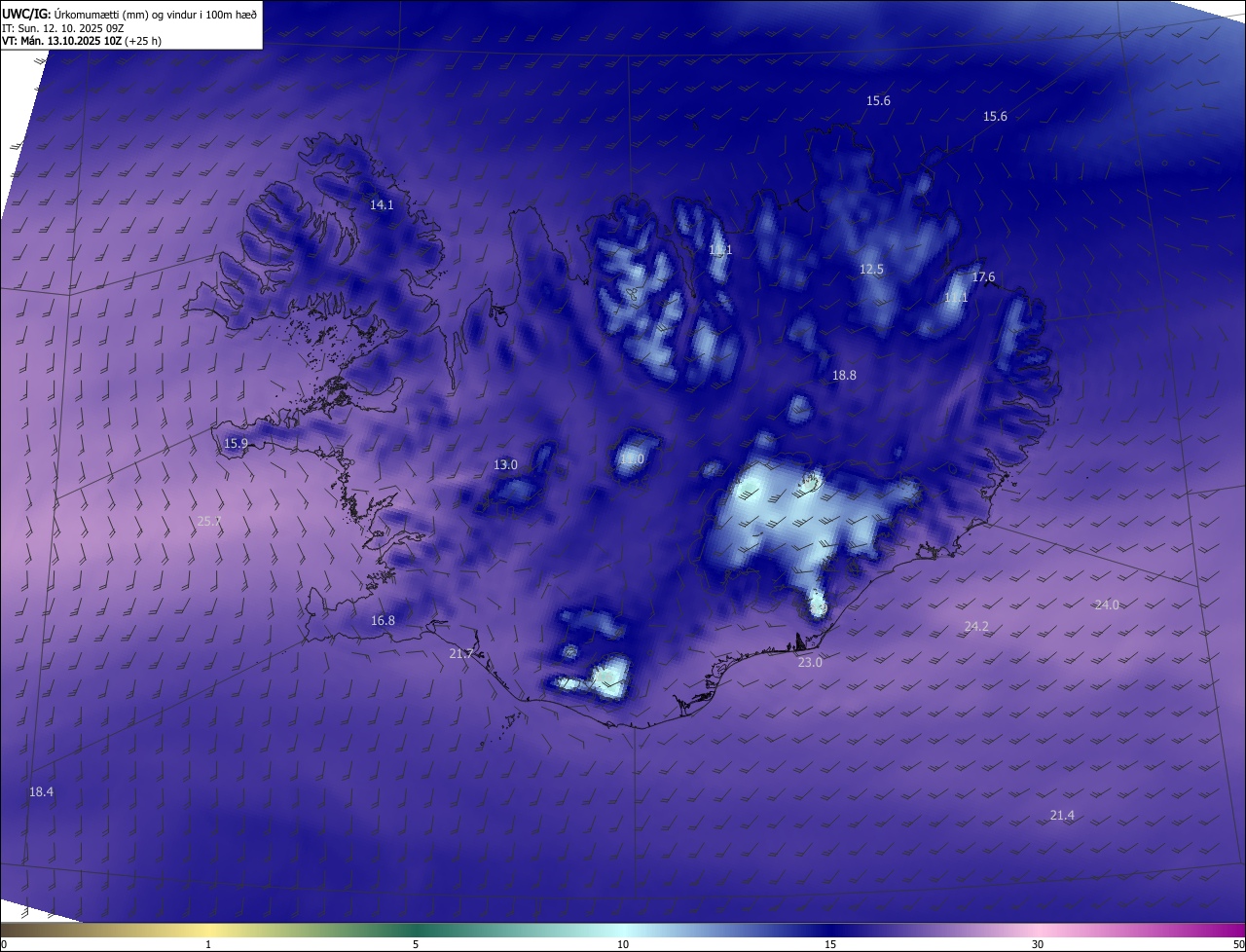
Task: Click the valid time line 'VT: Mán. 13.10.2025 10Z'
Action: [x=62, y=41]
